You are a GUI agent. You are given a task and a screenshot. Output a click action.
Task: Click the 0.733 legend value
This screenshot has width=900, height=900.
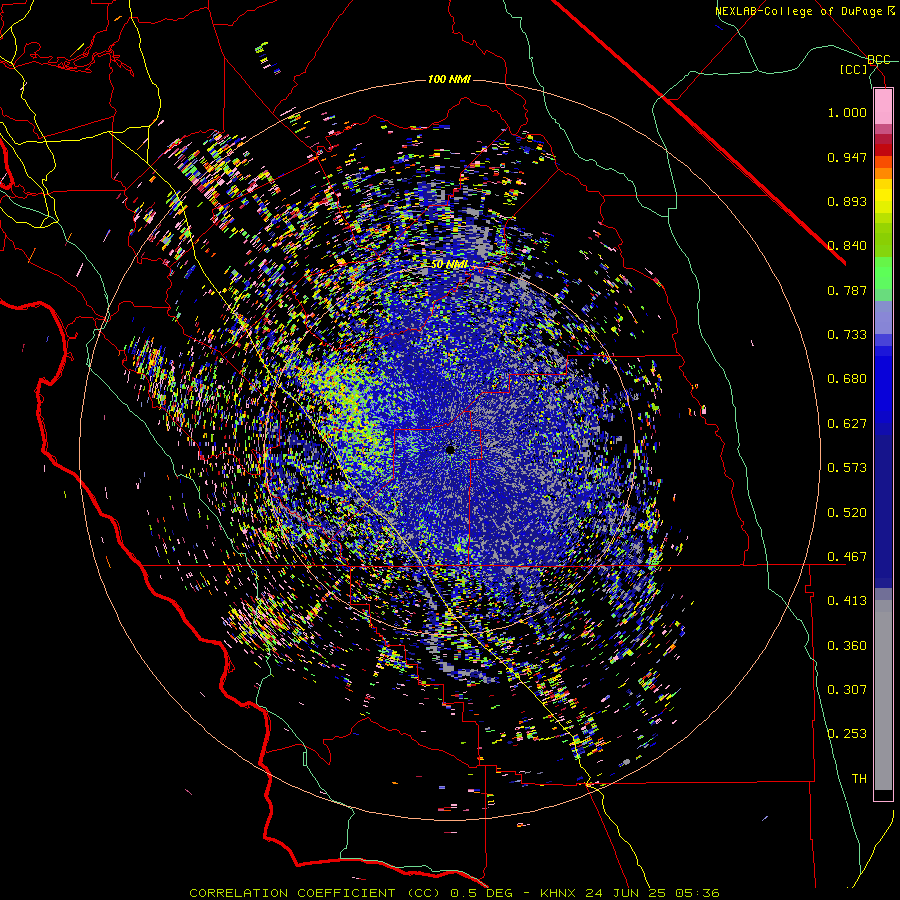[x=847, y=335]
